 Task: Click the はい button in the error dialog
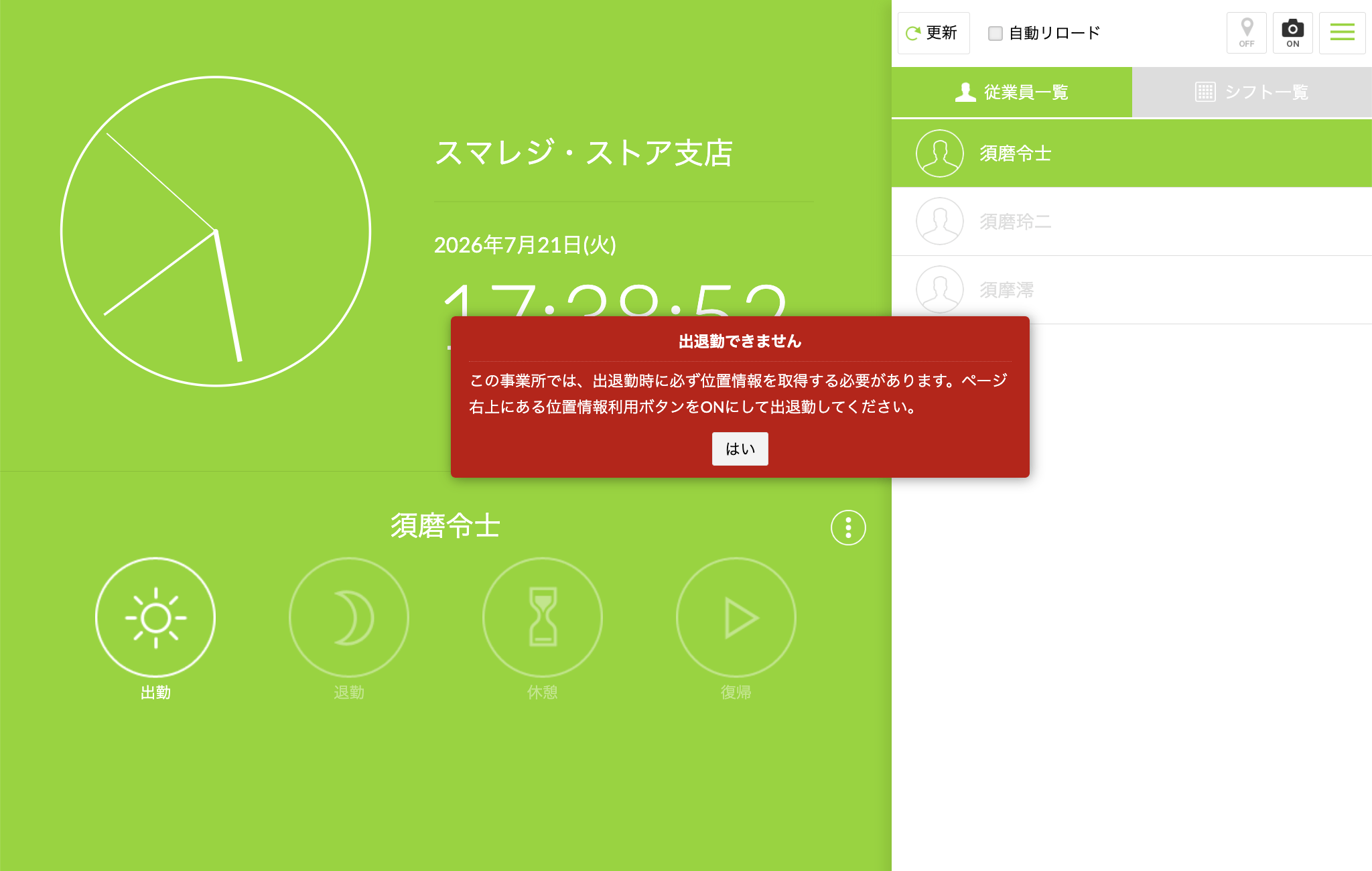(x=740, y=449)
